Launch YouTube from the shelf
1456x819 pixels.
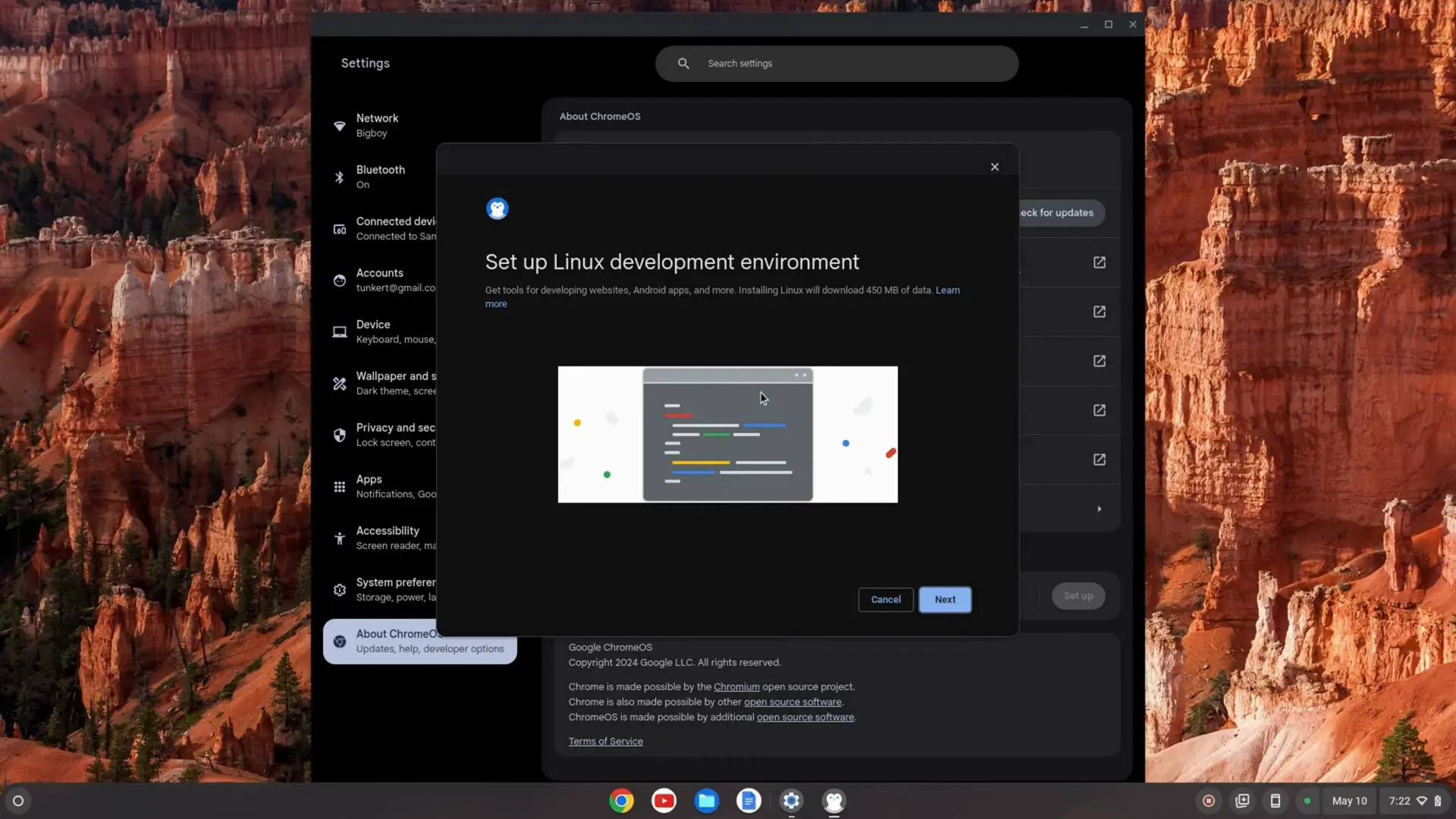(x=664, y=801)
